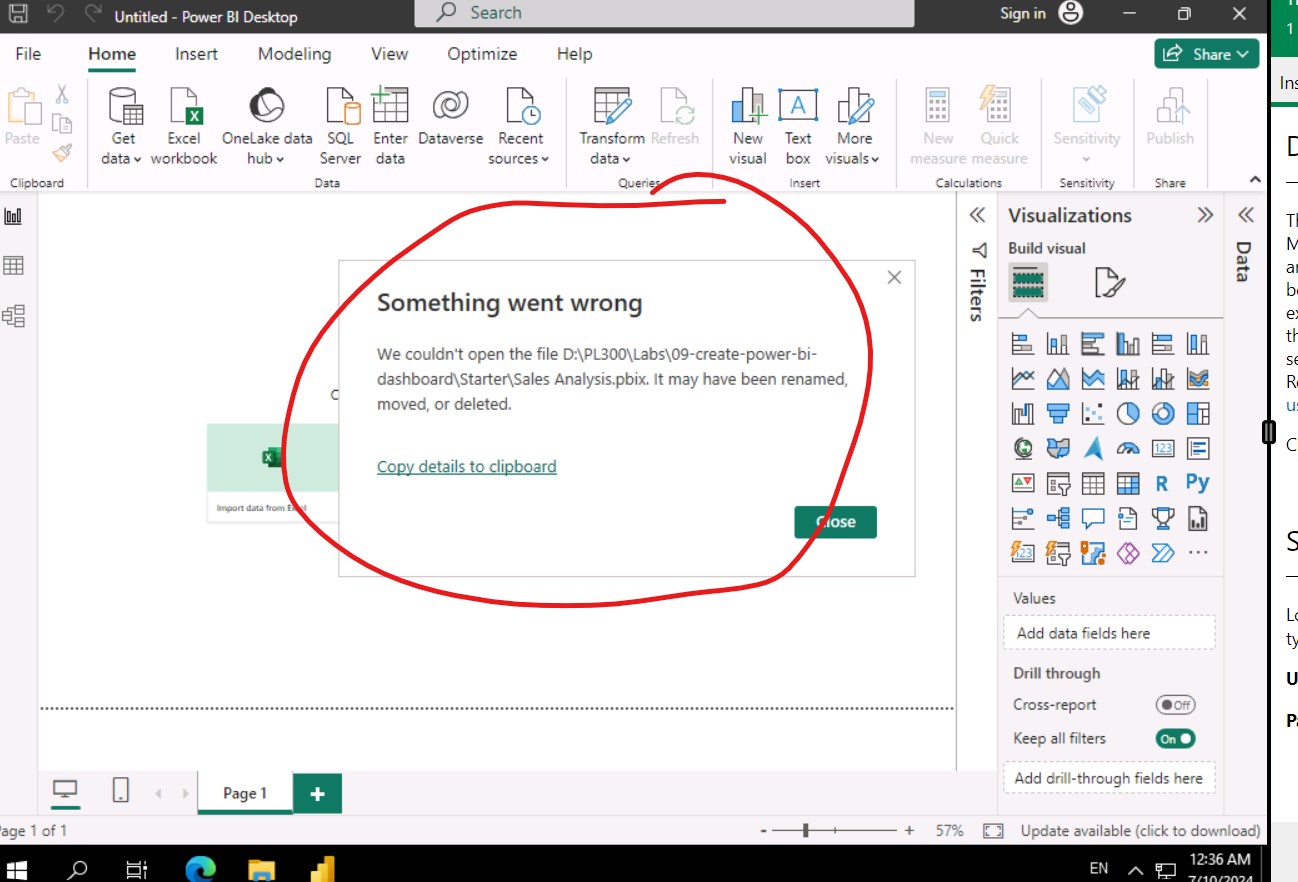Click the Dataverse connector icon
The image size is (1298, 882).
point(450,118)
